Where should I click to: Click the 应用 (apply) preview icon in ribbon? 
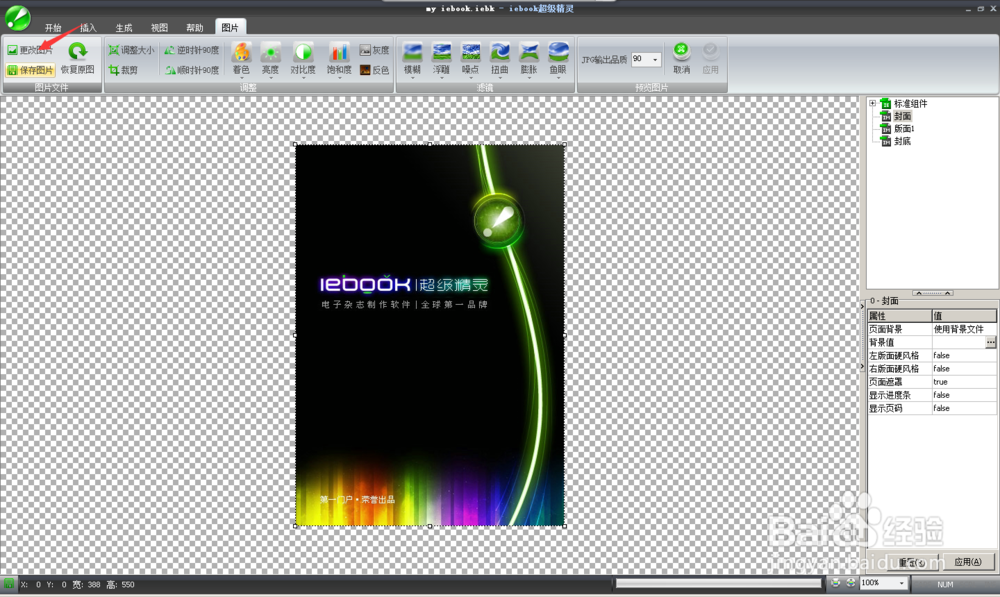710,59
